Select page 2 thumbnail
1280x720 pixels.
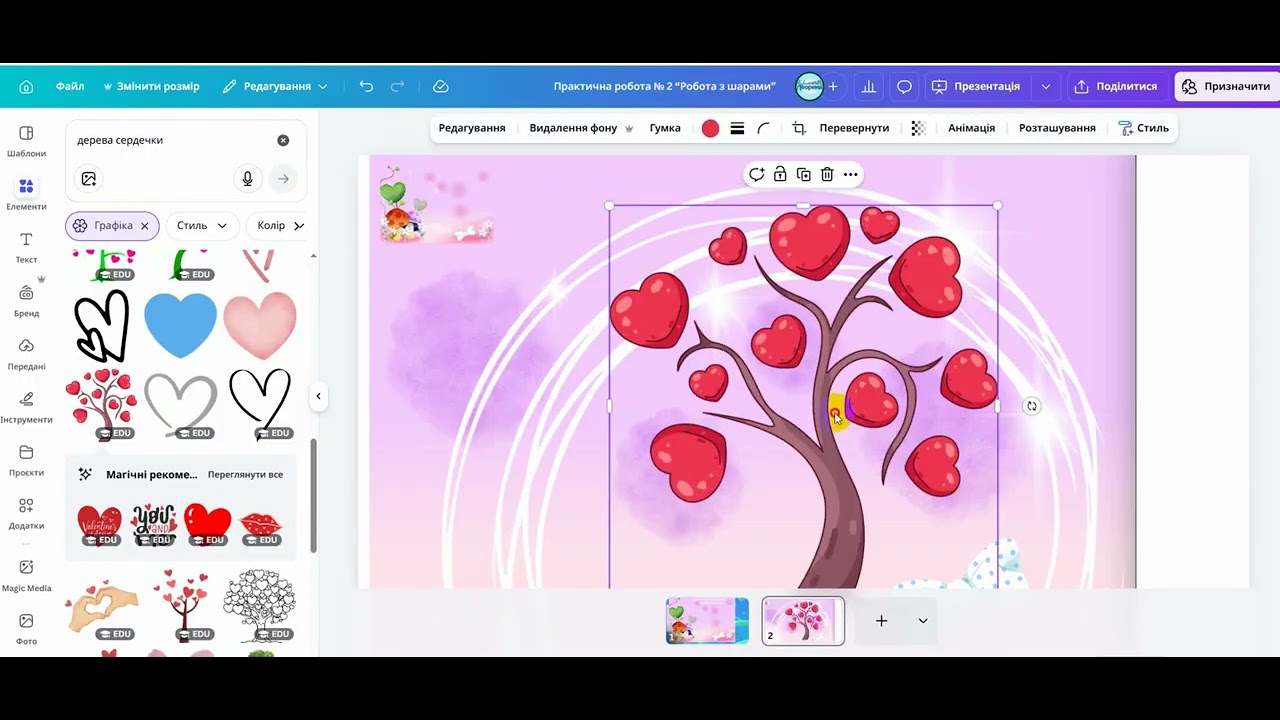803,621
